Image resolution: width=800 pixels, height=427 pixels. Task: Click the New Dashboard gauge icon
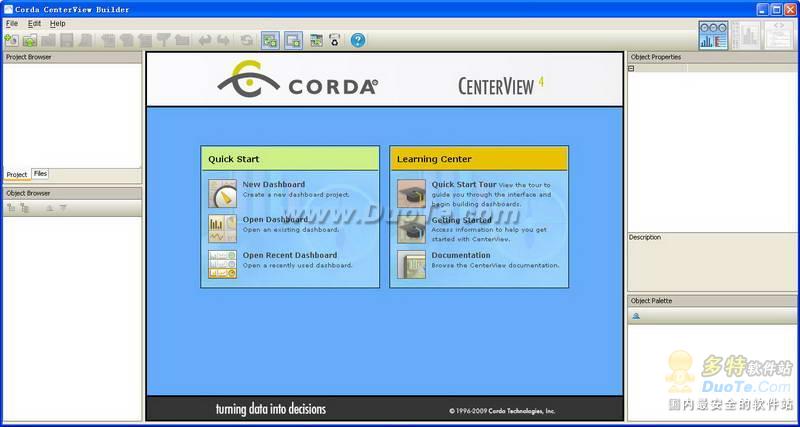point(222,193)
